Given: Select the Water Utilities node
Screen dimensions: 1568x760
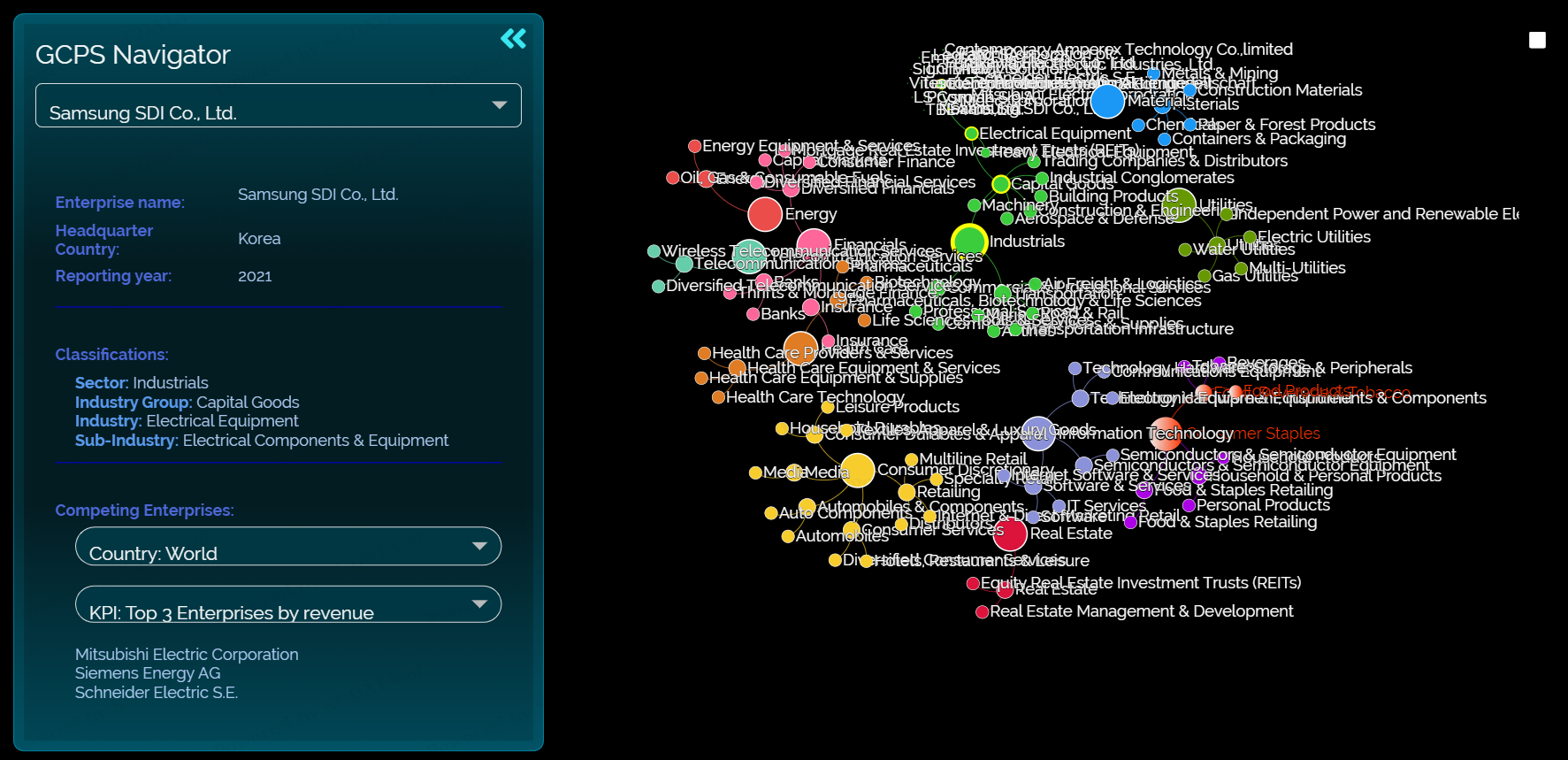Looking at the screenshot, I should pos(1185,249).
